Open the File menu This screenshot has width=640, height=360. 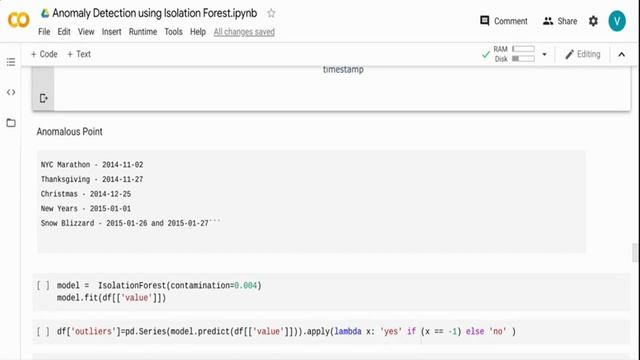44,32
